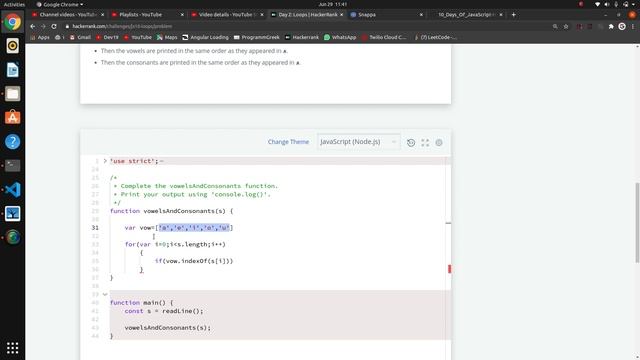Open Angular Loading bookmark
The width and height of the screenshot is (640, 360).
tap(205, 37)
